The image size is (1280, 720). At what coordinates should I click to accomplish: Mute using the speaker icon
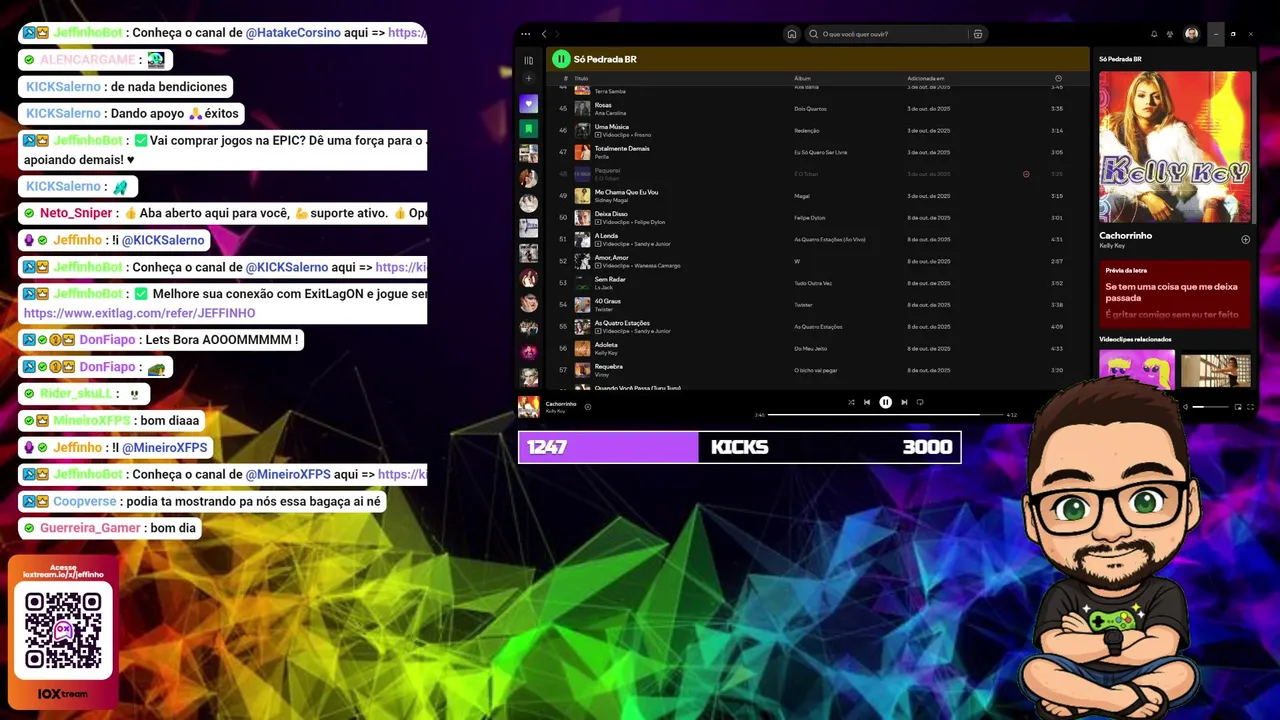coord(1186,407)
